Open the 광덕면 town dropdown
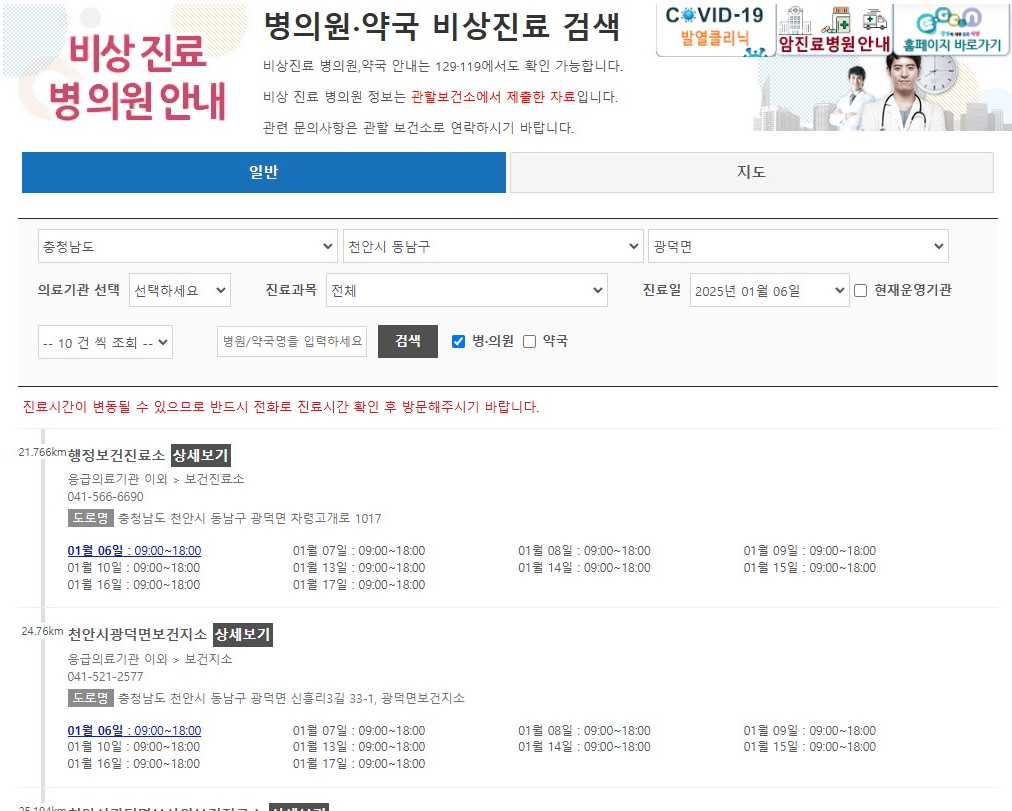 point(798,246)
